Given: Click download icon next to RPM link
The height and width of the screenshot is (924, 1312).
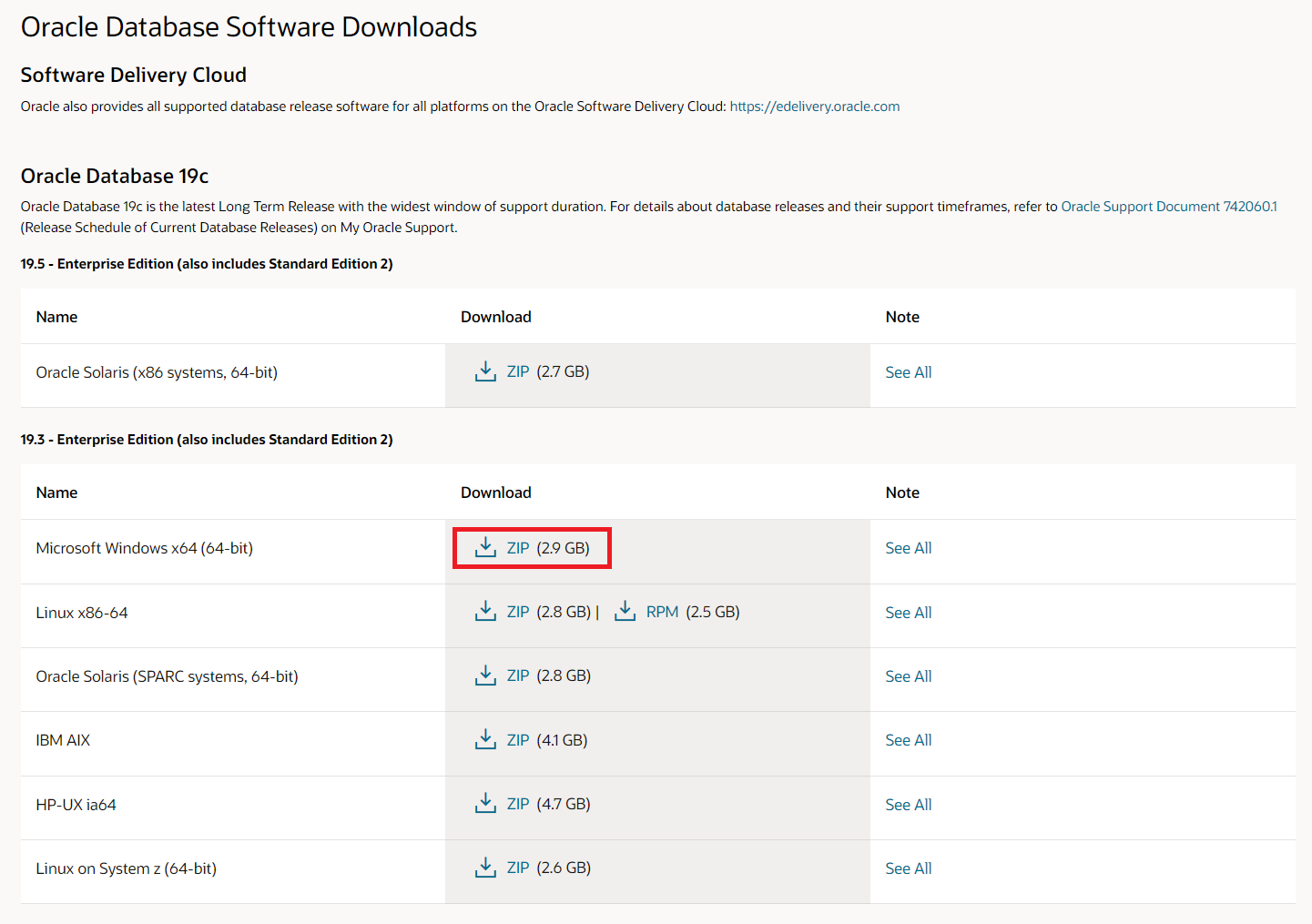Looking at the screenshot, I should point(625,611).
